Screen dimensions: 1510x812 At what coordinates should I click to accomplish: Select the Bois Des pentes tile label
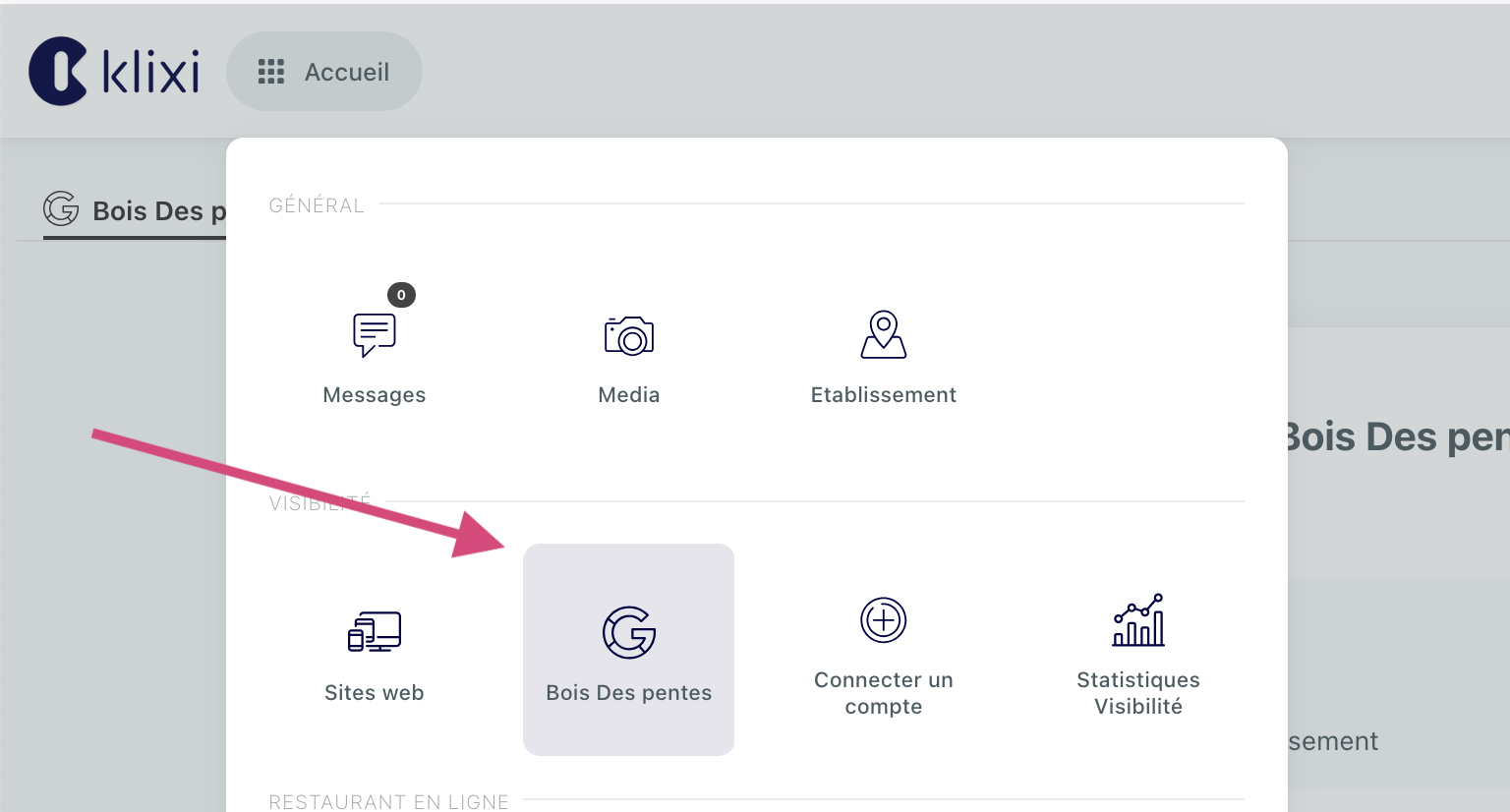(x=629, y=693)
